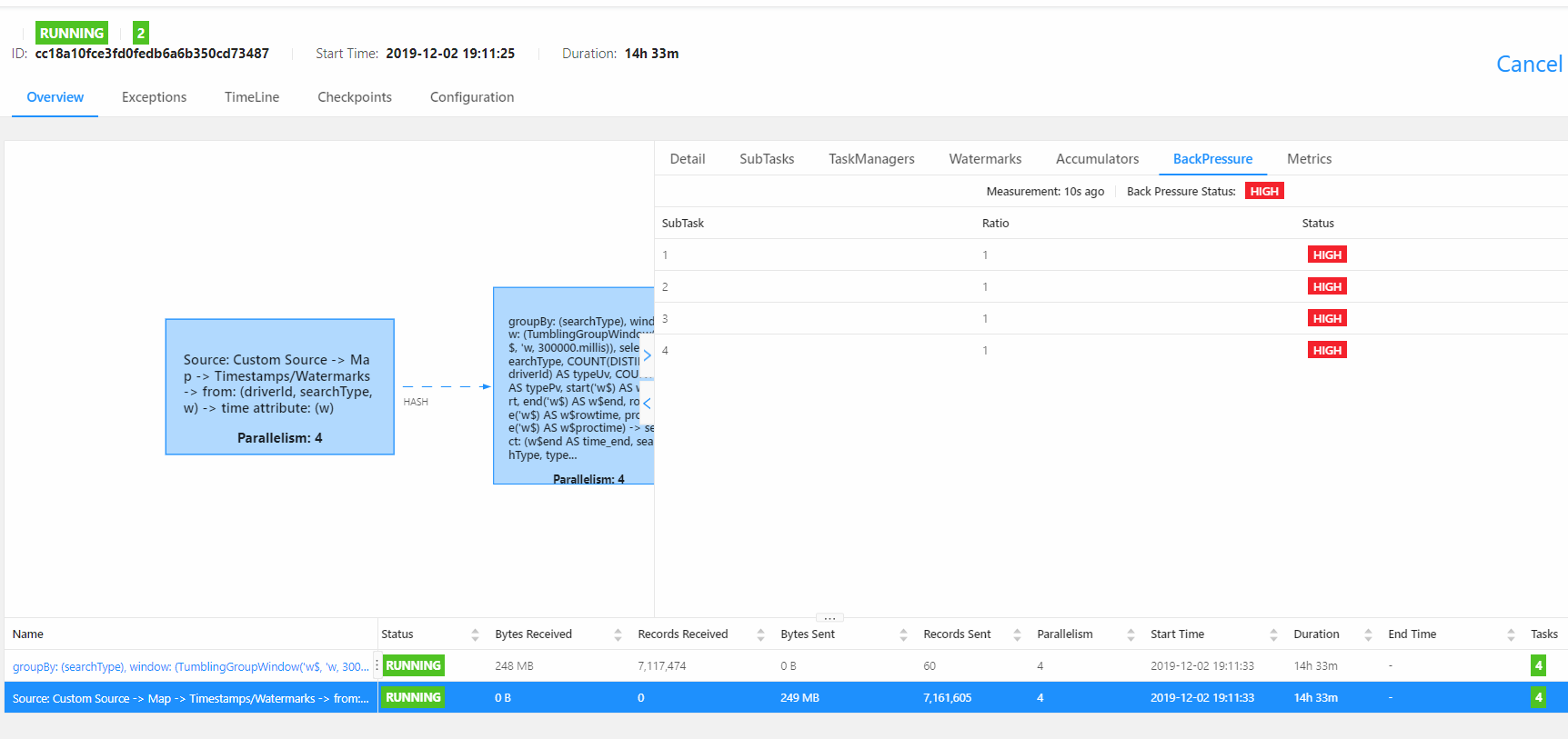Open the Watermarks tab
This screenshot has height=739, width=1568.
(x=985, y=159)
